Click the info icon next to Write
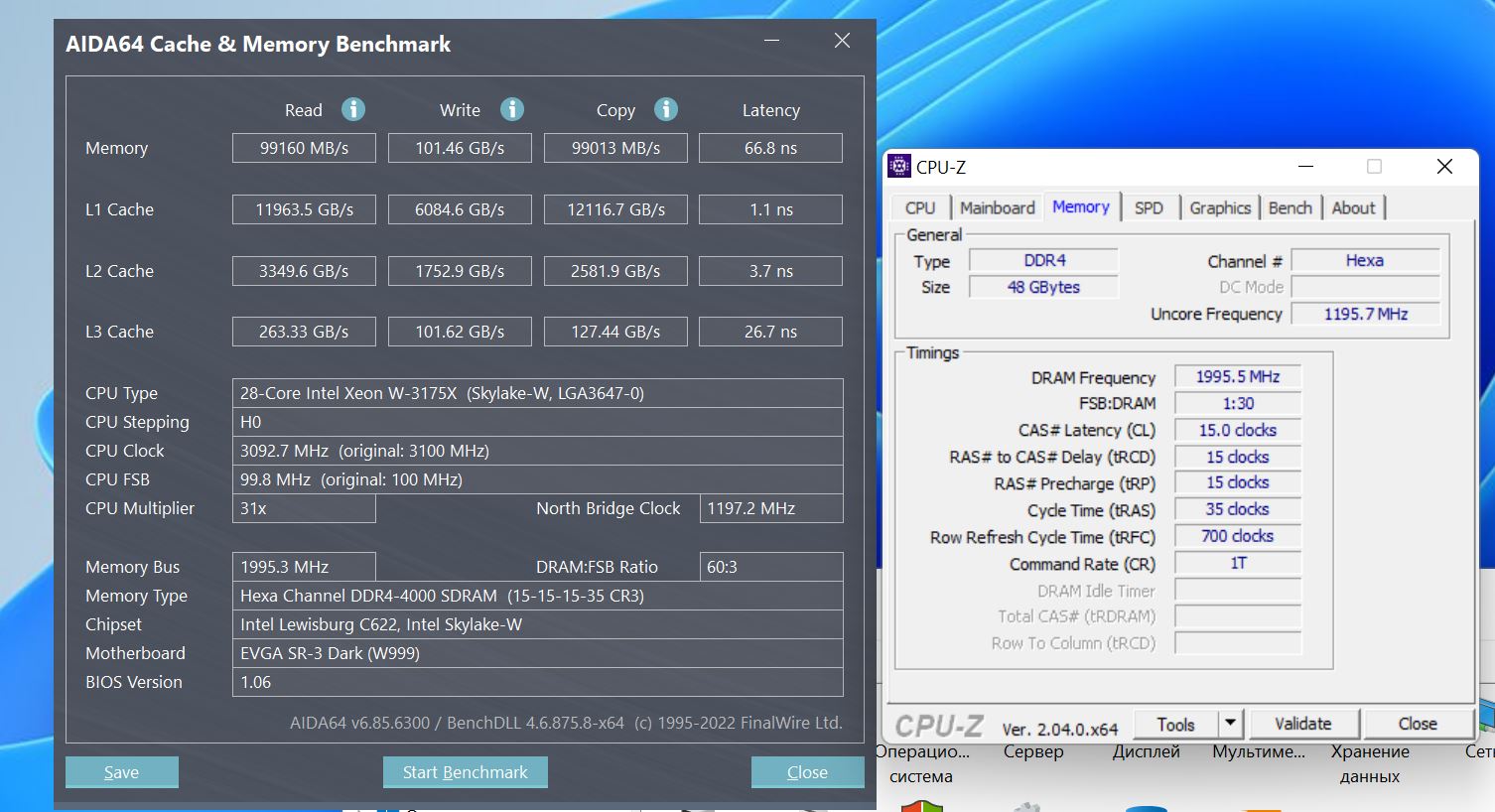Image resolution: width=1495 pixels, height=812 pixels. (512, 109)
